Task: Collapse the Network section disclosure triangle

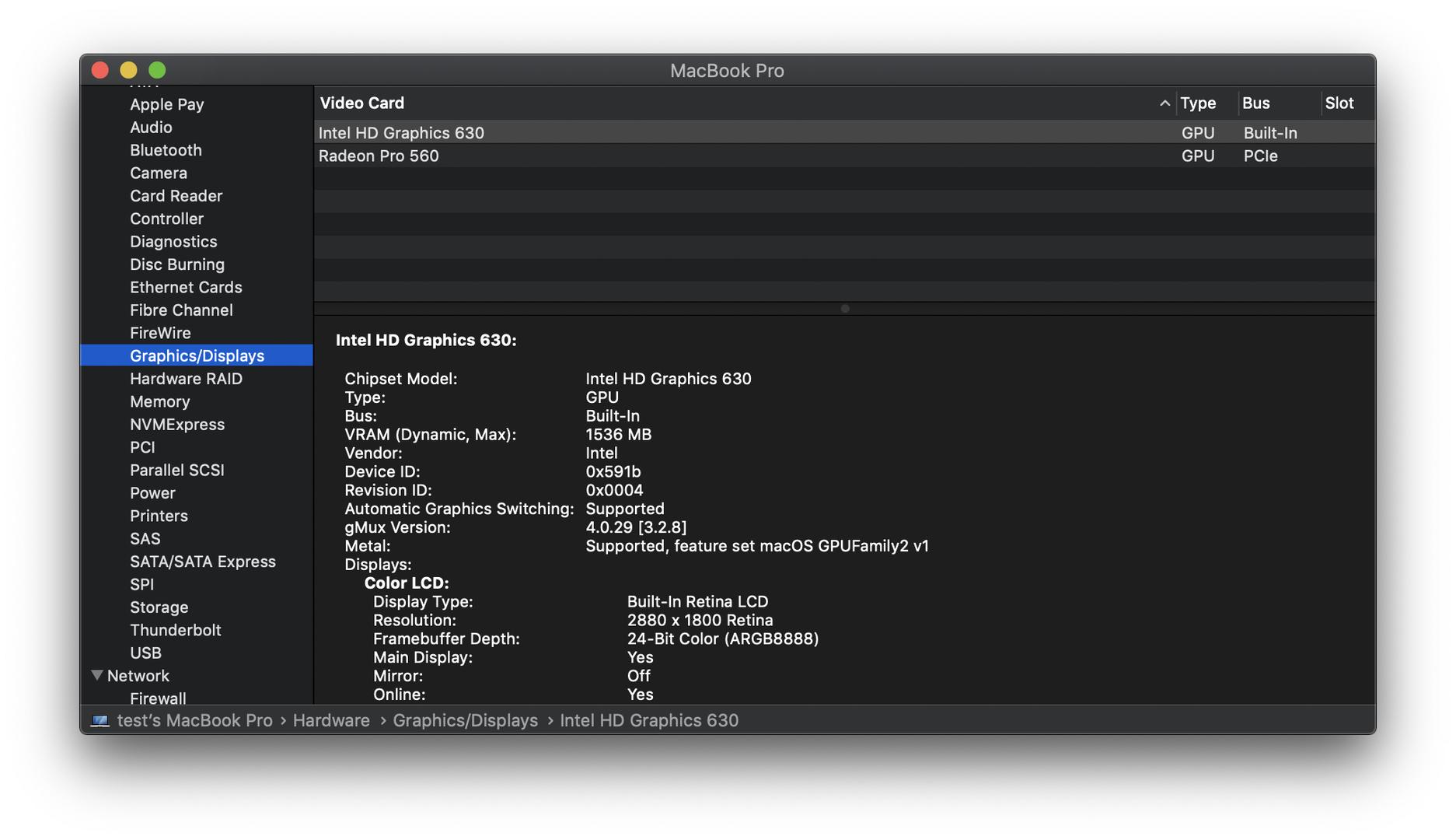Action: coord(97,675)
